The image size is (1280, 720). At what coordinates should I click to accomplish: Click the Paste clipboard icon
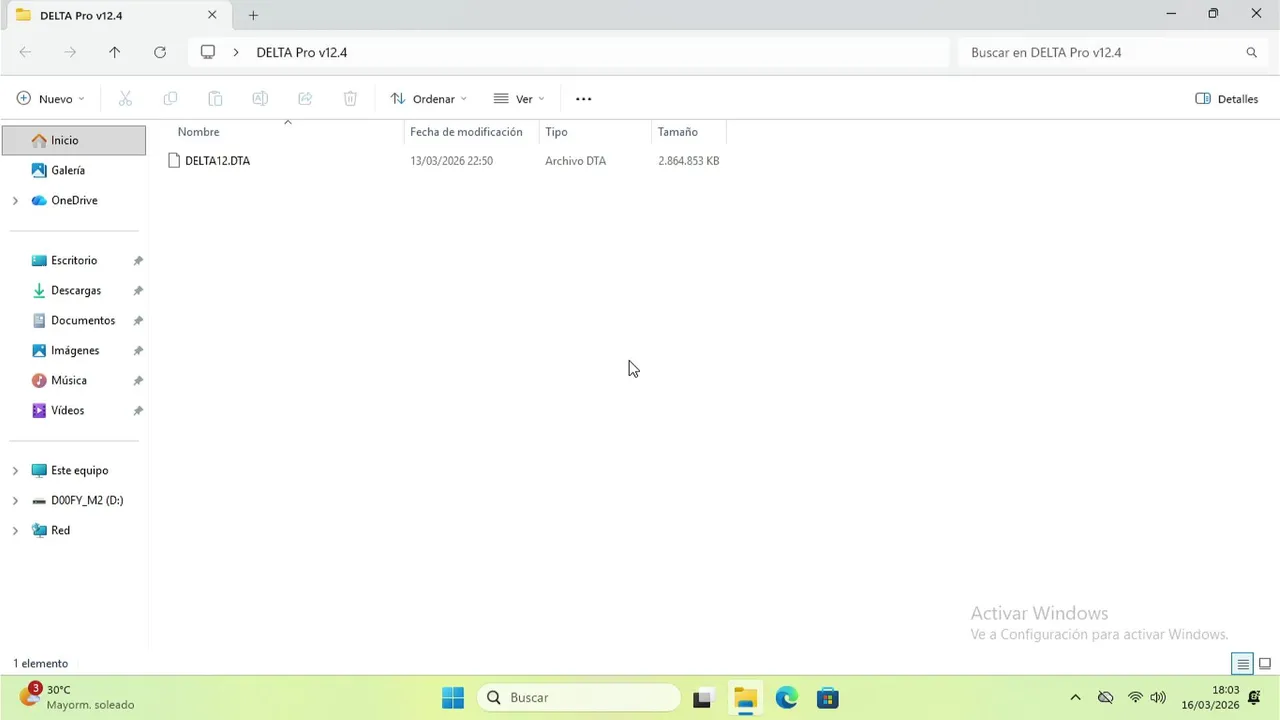pos(215,98)
